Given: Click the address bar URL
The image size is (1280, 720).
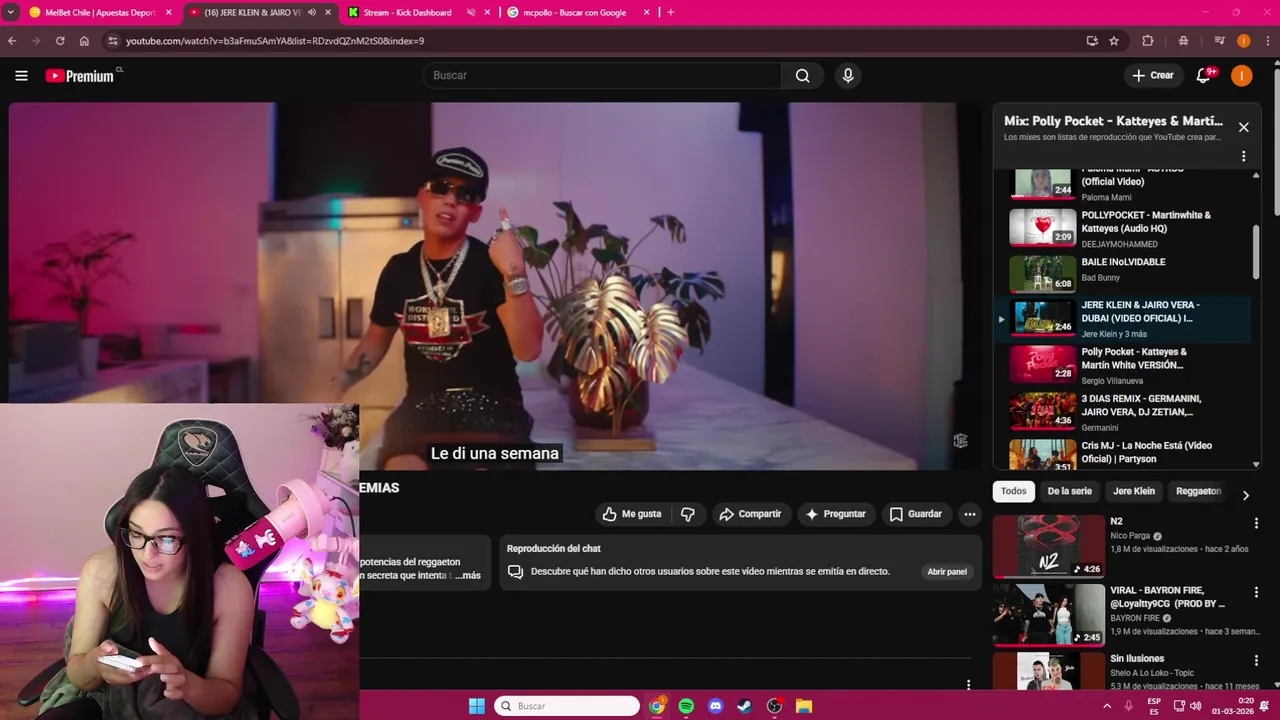Looking at the screenshot, I should coord(275,41).
